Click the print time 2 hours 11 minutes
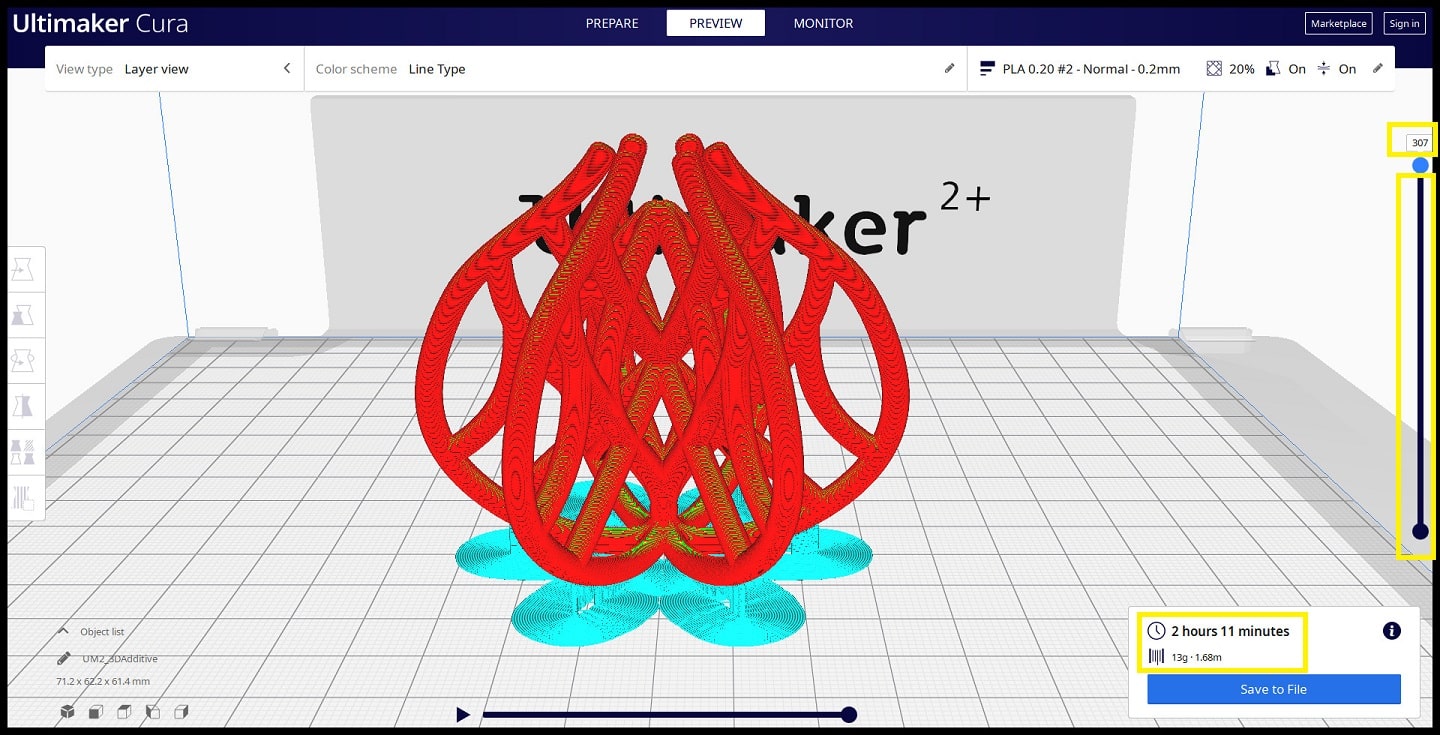Screen dimensions: 1440x735 click(x=1230, y=631)
